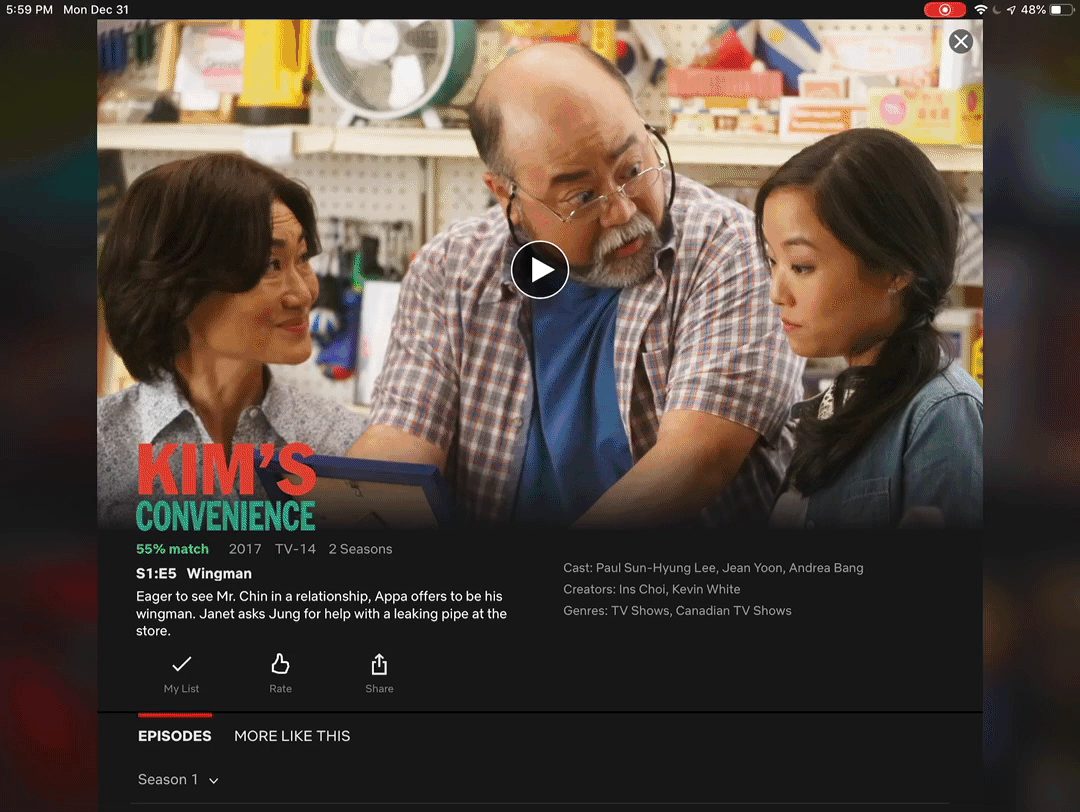
Task: Open cast member Andrea Bang
Action: pos(826,568)
